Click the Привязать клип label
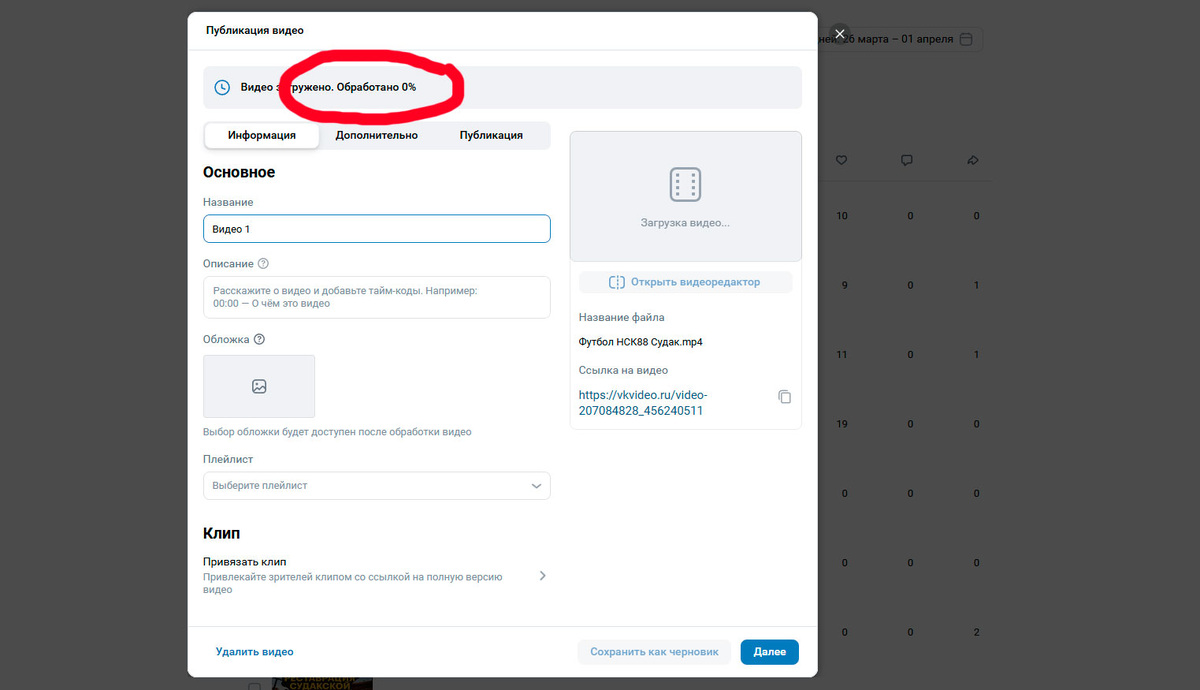This screenshot has height=690, width=1200. point(245,562)
